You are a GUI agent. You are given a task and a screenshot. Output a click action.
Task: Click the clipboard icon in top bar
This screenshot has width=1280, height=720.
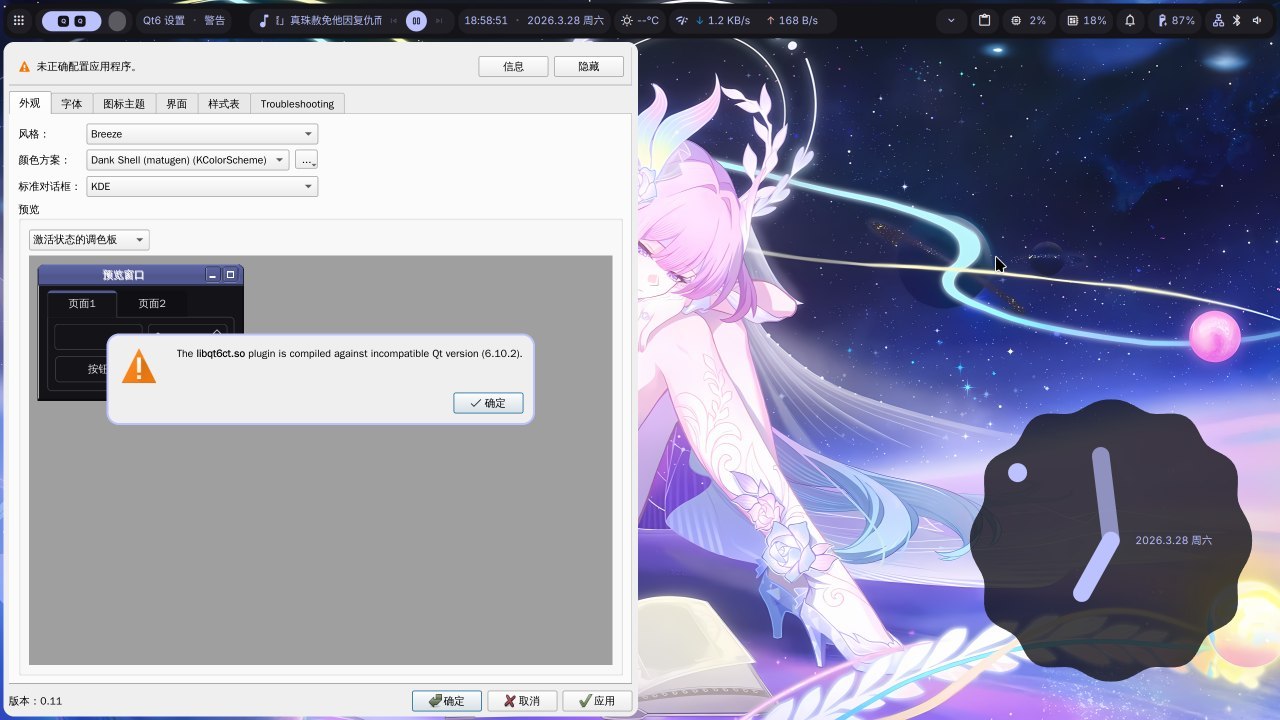coord(984,20)
